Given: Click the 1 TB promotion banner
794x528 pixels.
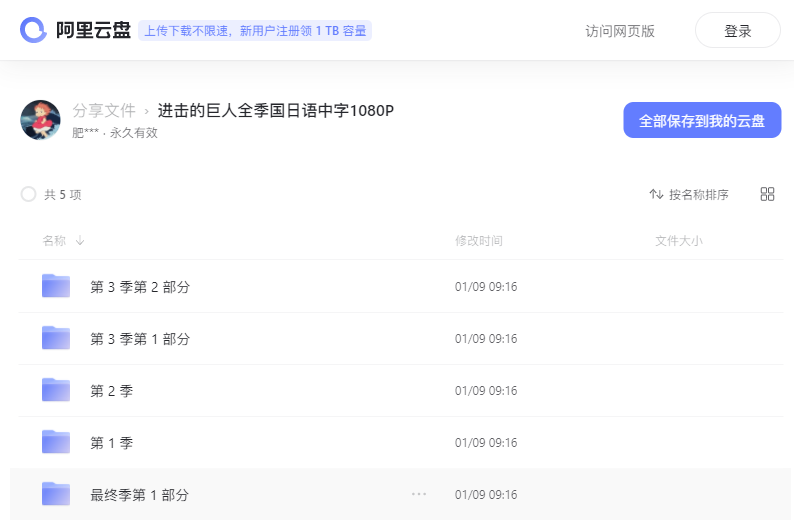Looking at the screenshot, I should pos(255,31).
